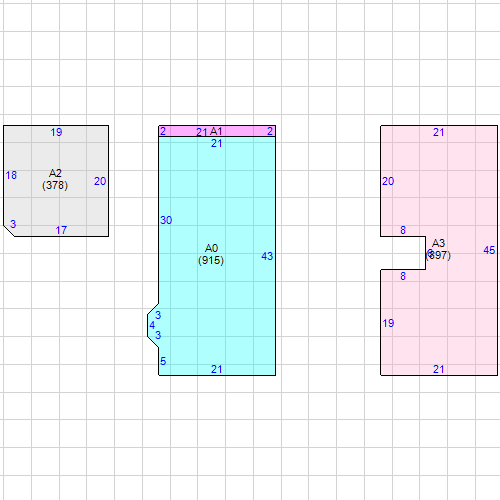This screenshot has width=500, height=500.
Task: Click dimension 8 above A3 notch
Action: point(403,230)
